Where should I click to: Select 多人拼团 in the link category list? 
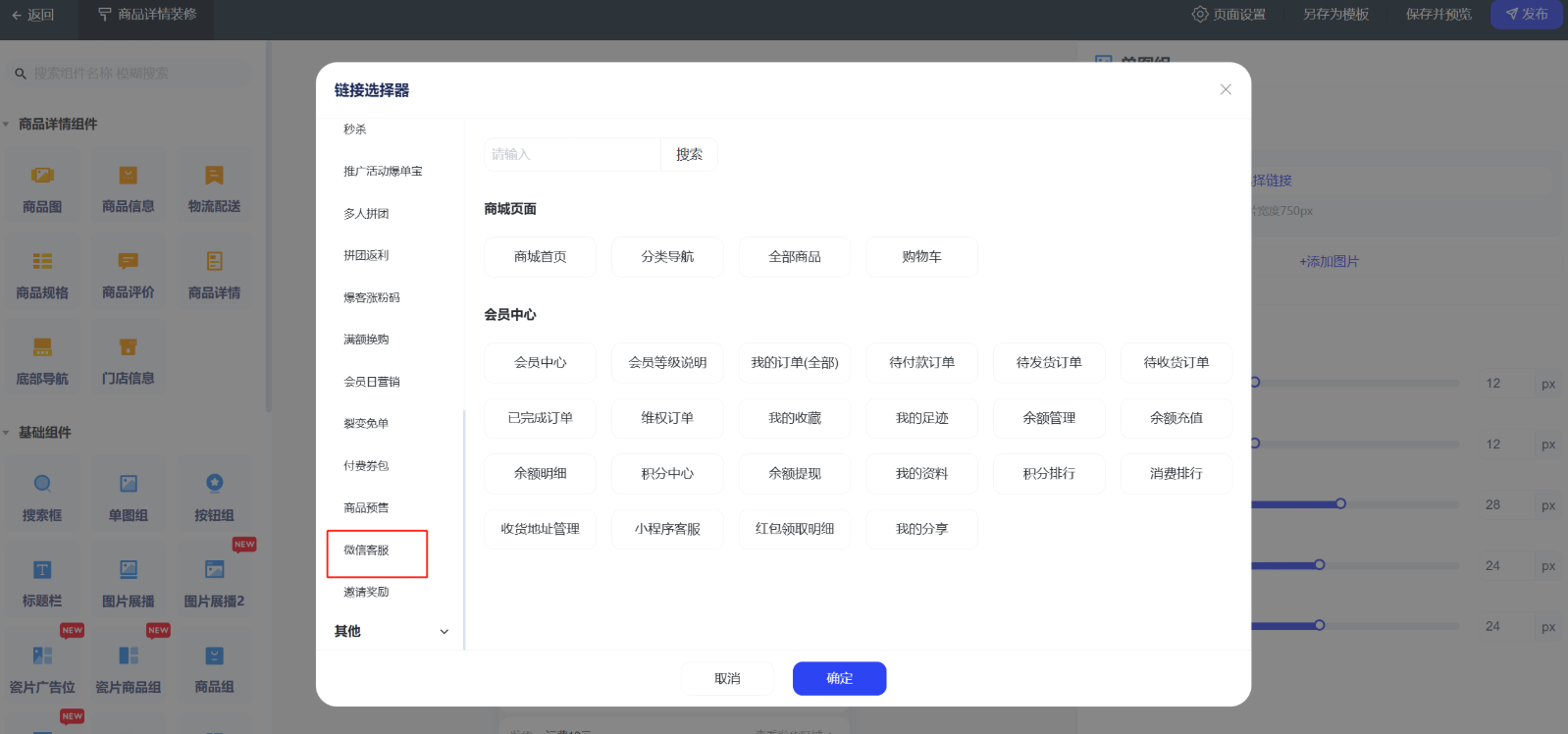point(366,214)
